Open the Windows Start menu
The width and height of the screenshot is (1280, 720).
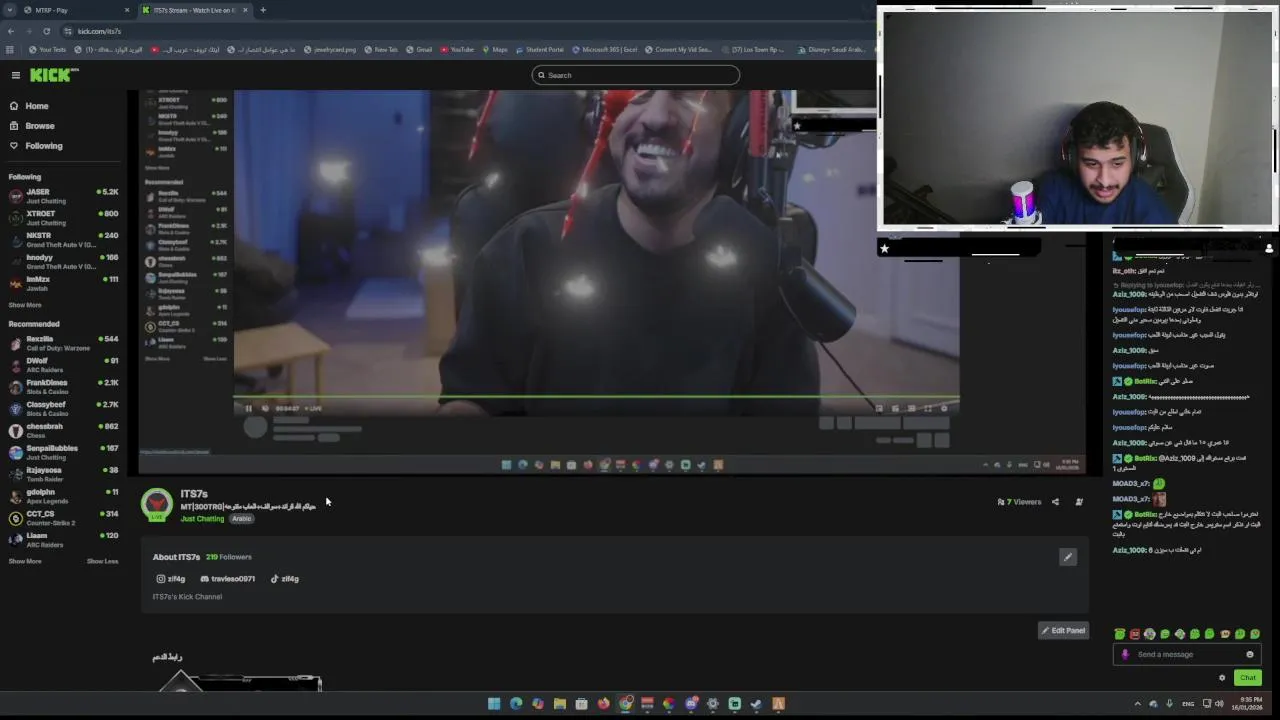point(494,704)
